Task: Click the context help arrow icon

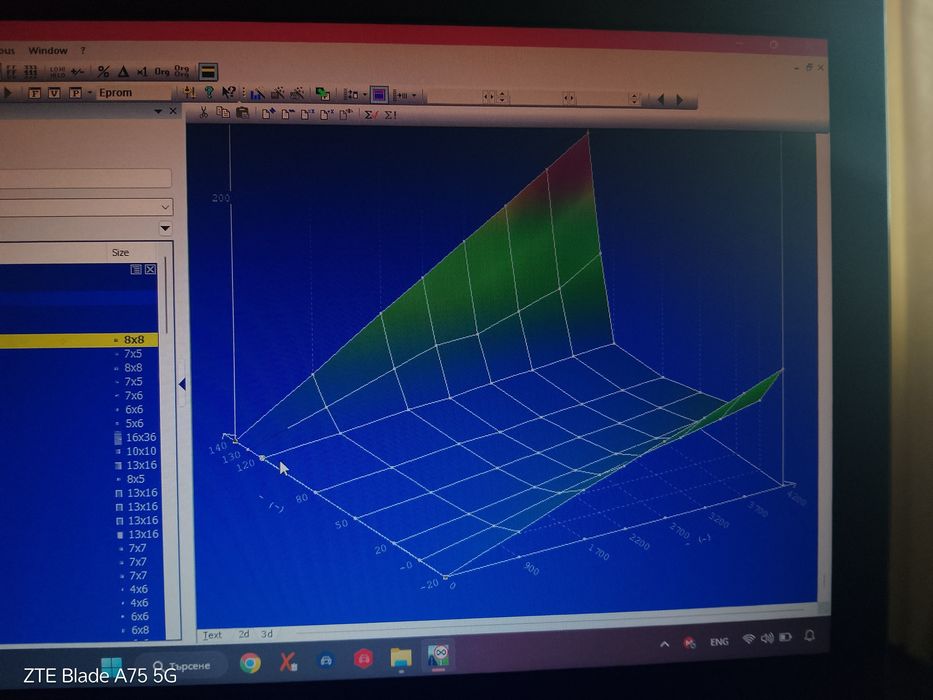Action: point(228,92)
